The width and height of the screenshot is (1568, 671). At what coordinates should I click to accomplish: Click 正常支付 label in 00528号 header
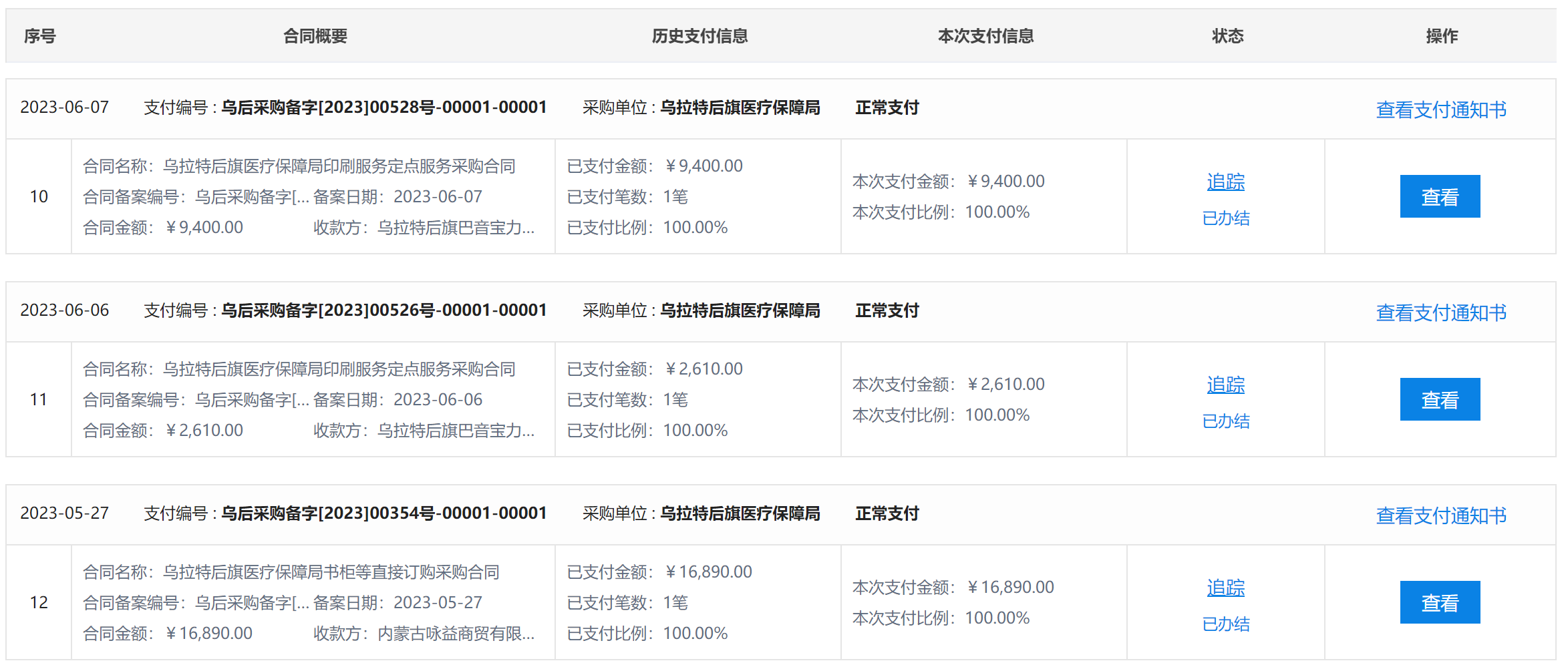coord(887,107)
